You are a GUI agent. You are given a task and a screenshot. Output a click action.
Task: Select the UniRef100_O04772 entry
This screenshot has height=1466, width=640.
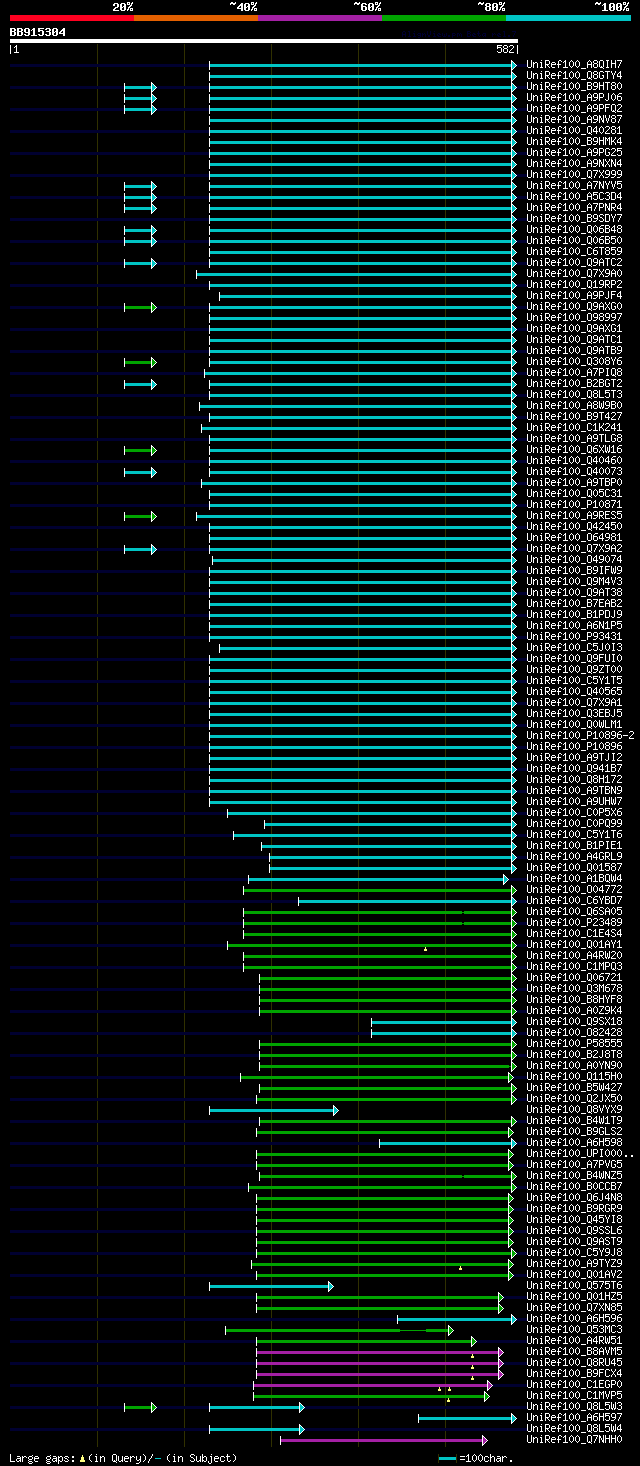[x=574, y=889]
